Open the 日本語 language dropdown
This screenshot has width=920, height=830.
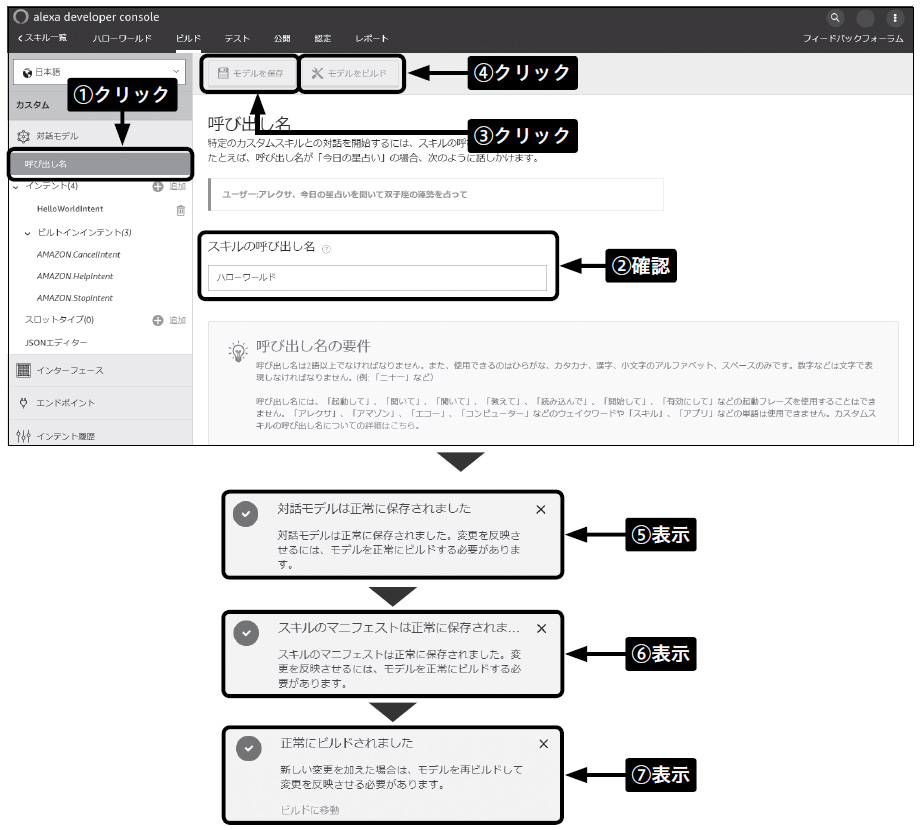(x=99, y=72)
